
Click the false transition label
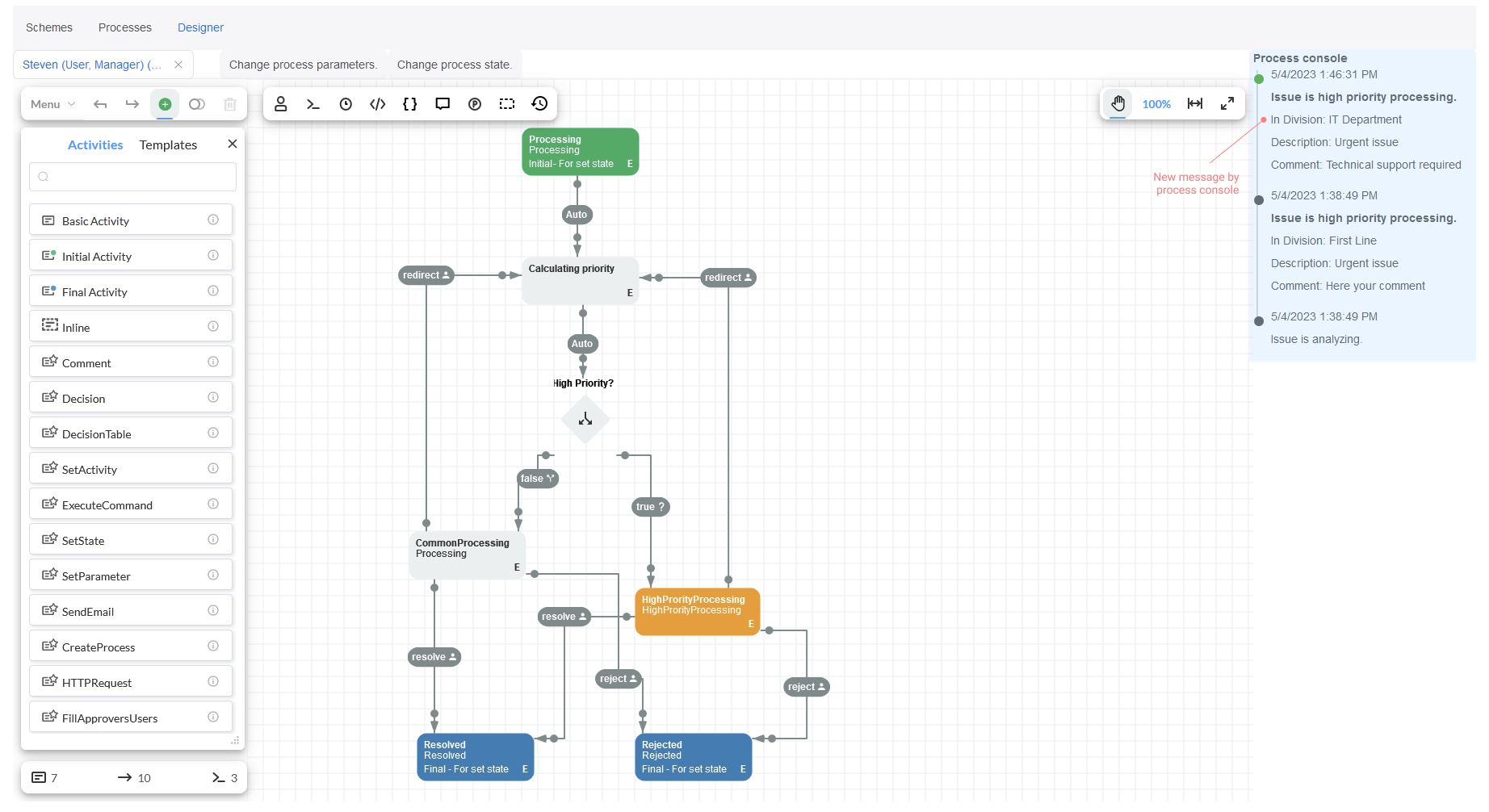click(538, 479)
